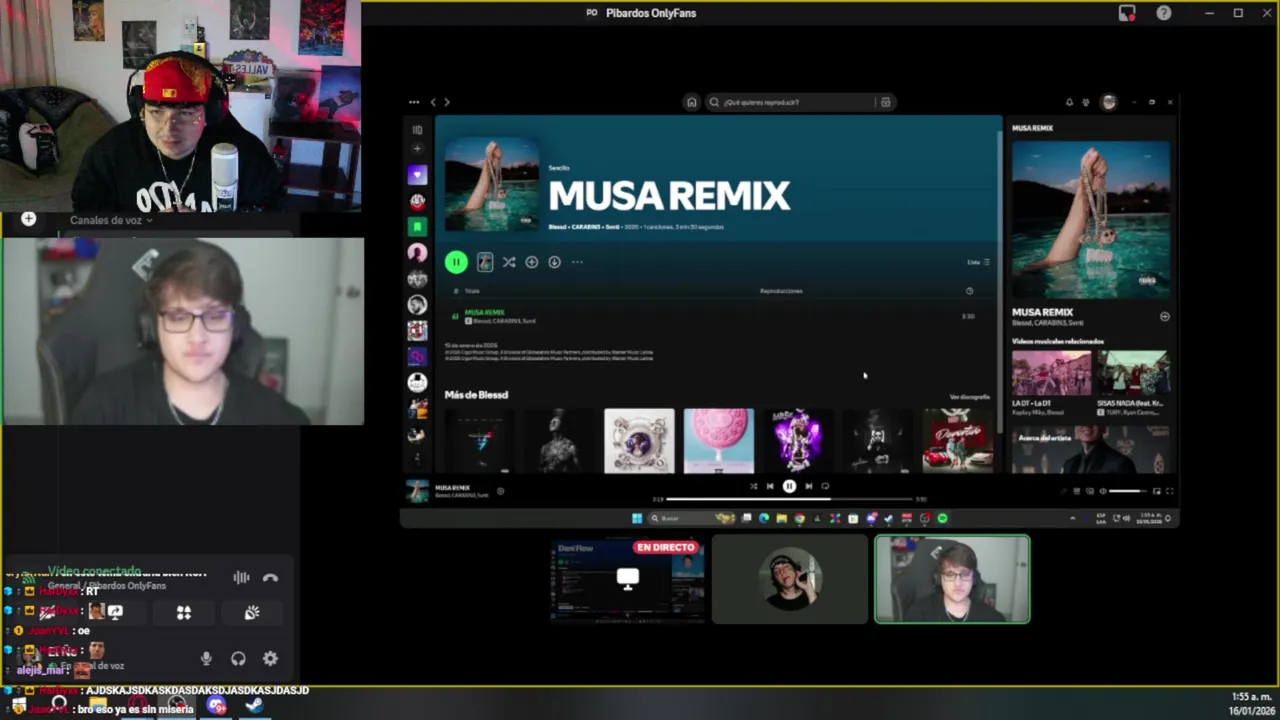
Task: Open the album cover preview button beside play
Action: point(485,262)
